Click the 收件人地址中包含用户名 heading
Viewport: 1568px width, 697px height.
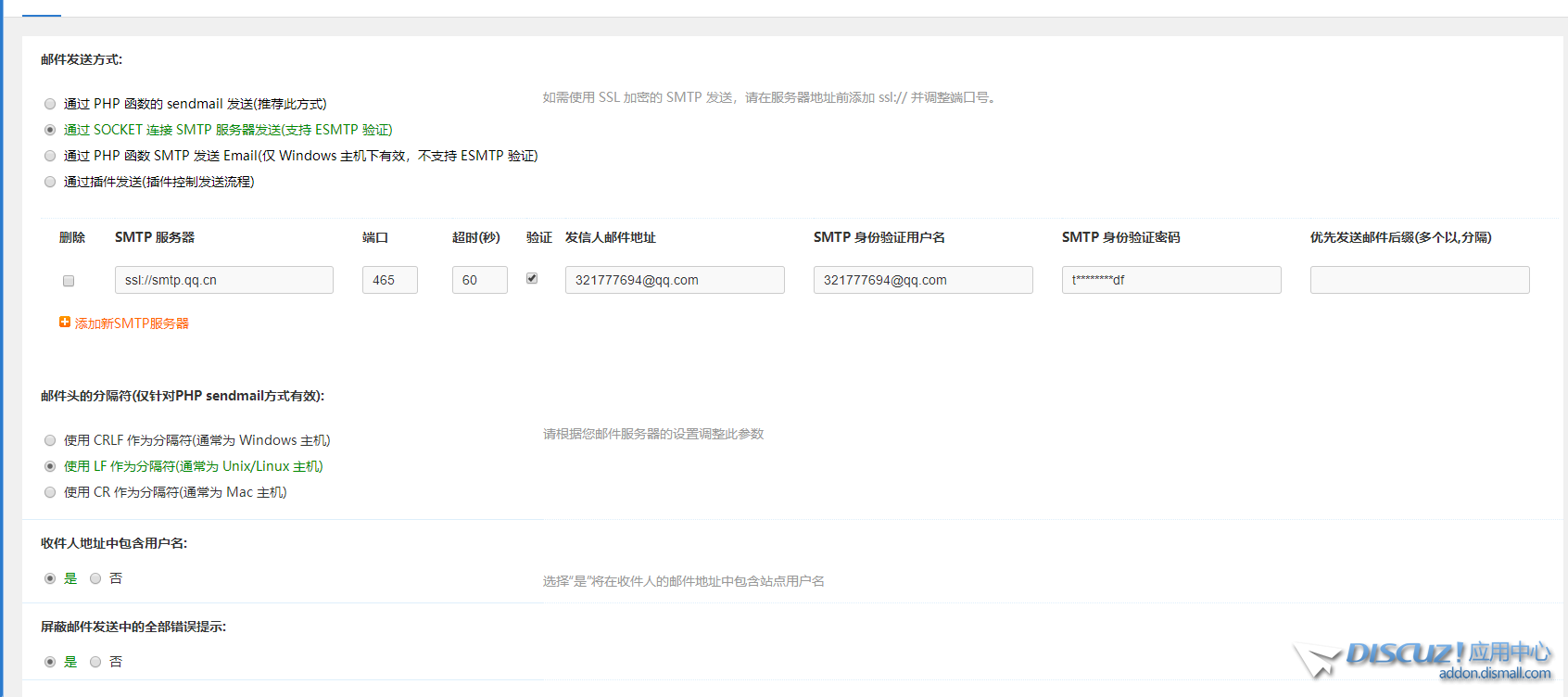coord(114,543)
